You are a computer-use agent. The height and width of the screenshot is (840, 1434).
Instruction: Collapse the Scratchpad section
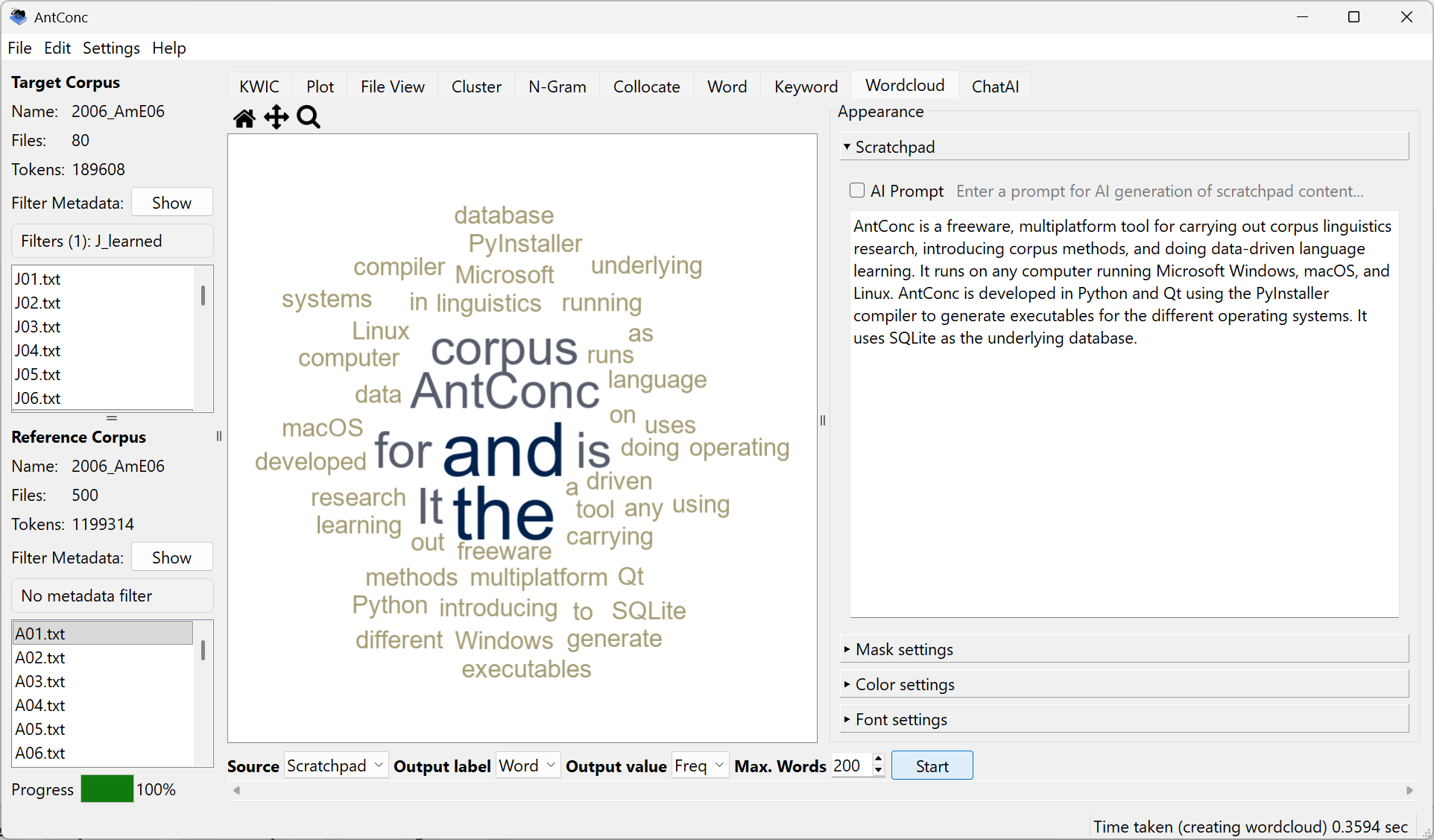[x=847, y=147]
